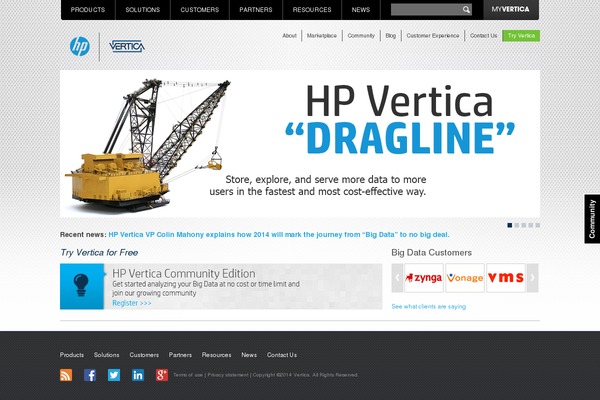600x400 pixels.
Task: Open the PARTNERS menu
Action: click(x=256, y=10)
